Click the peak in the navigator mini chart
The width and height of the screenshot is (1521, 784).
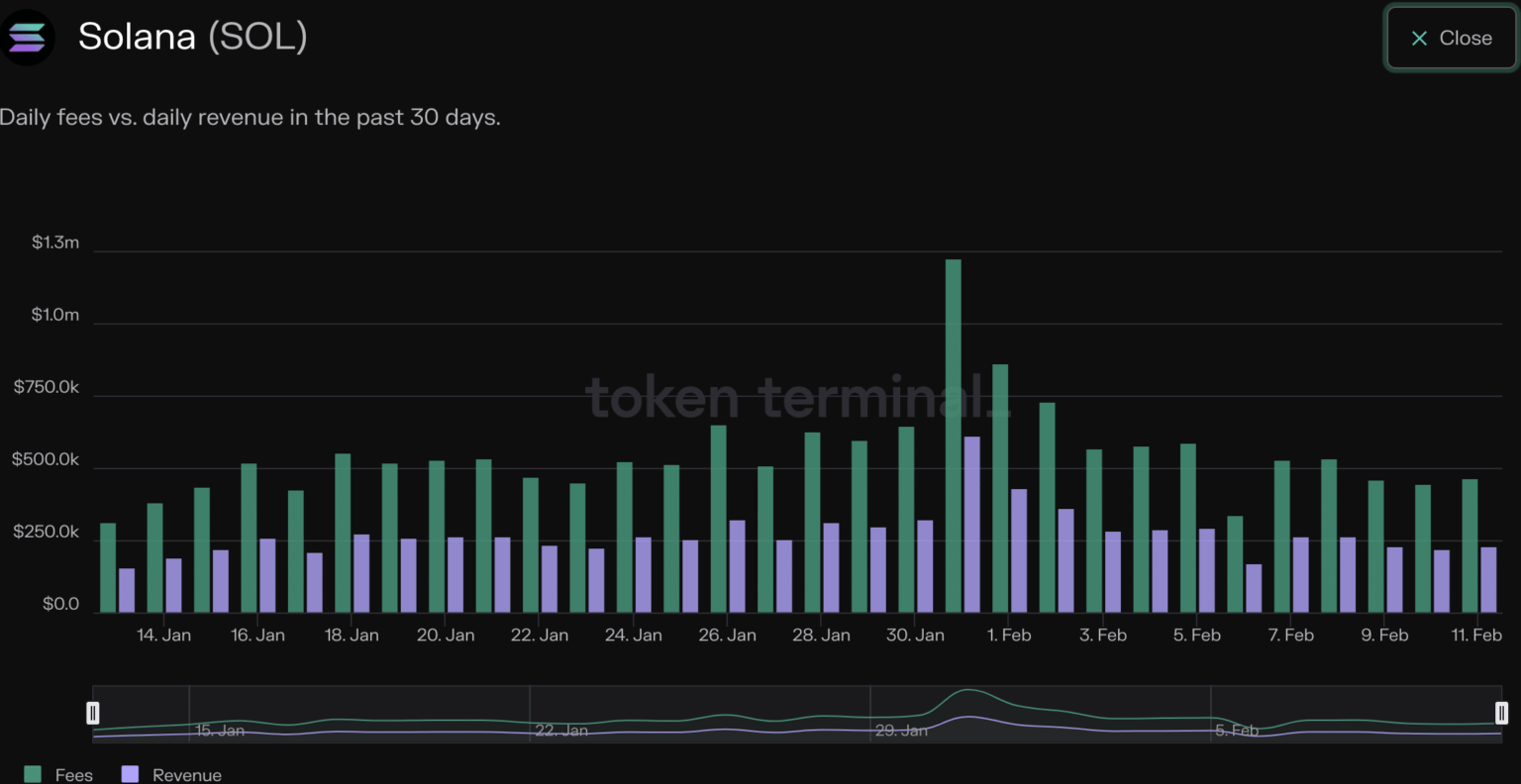[968, 691]
